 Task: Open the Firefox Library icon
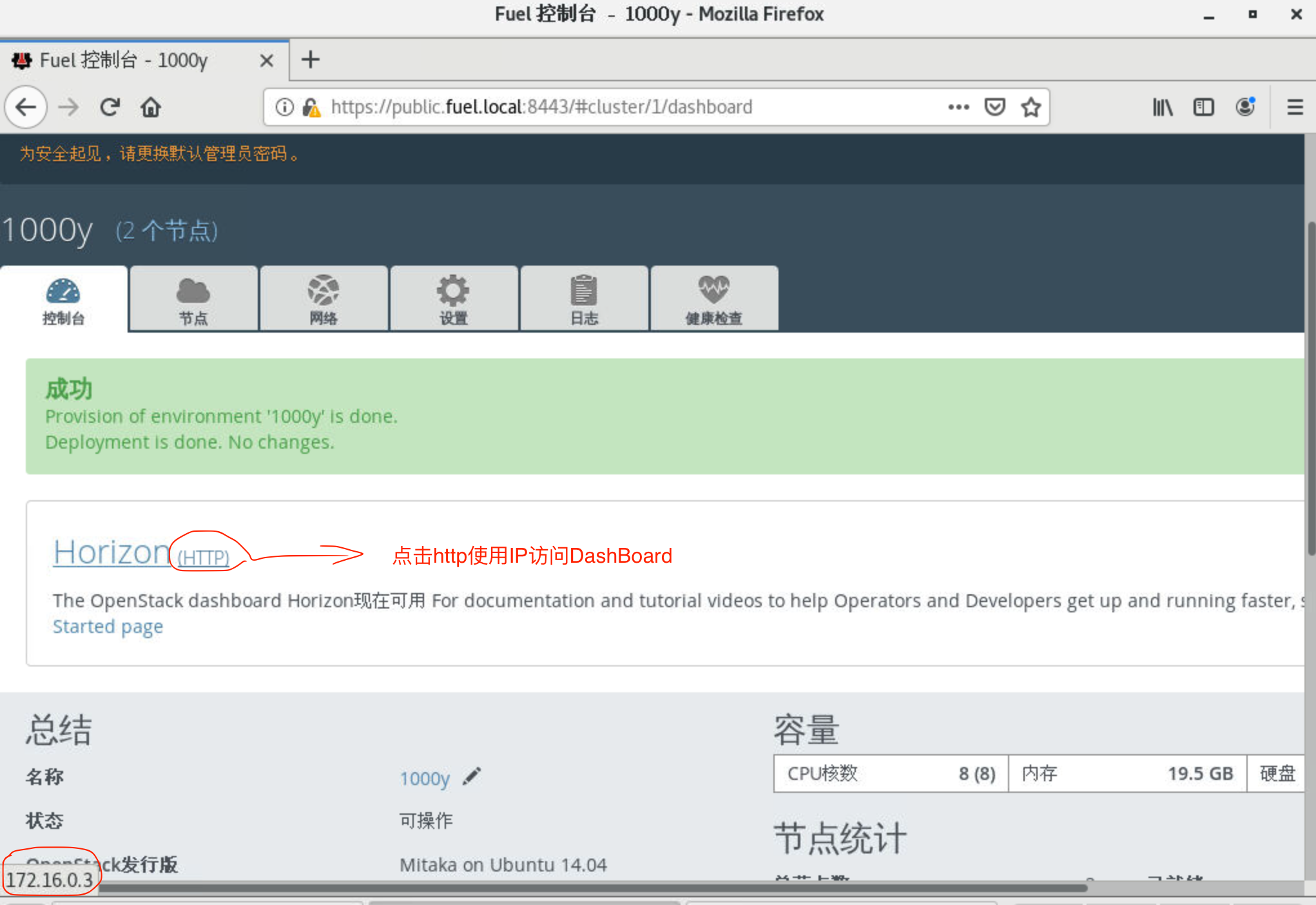pos(1162,107)
